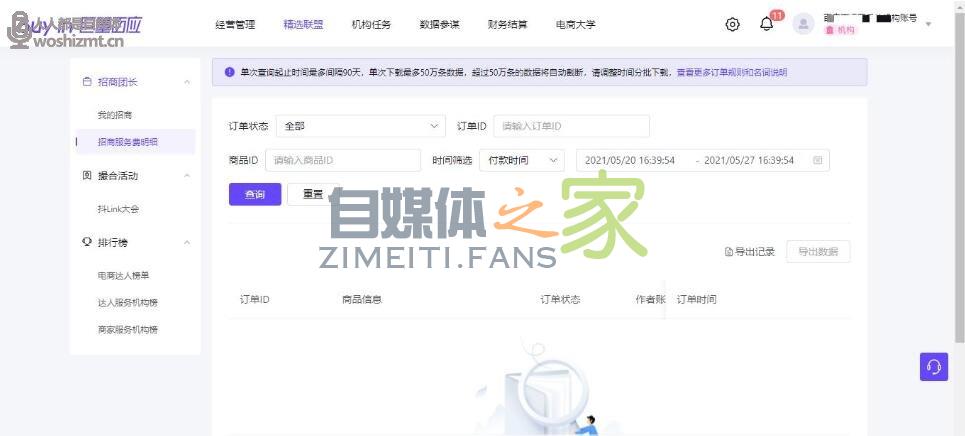965x436 pixels.
Task: Open the 电商大学 top menu
Action: (575, 25)
